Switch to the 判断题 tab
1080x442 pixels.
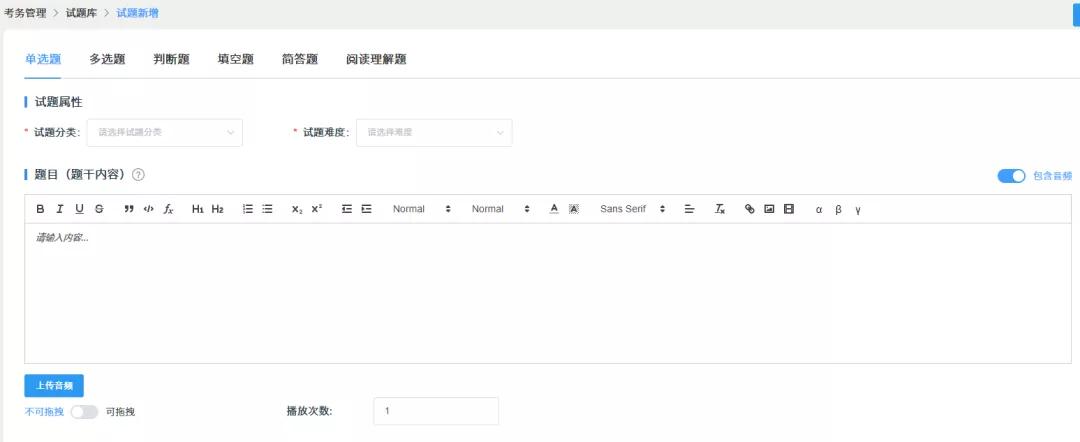coord(172,59)
